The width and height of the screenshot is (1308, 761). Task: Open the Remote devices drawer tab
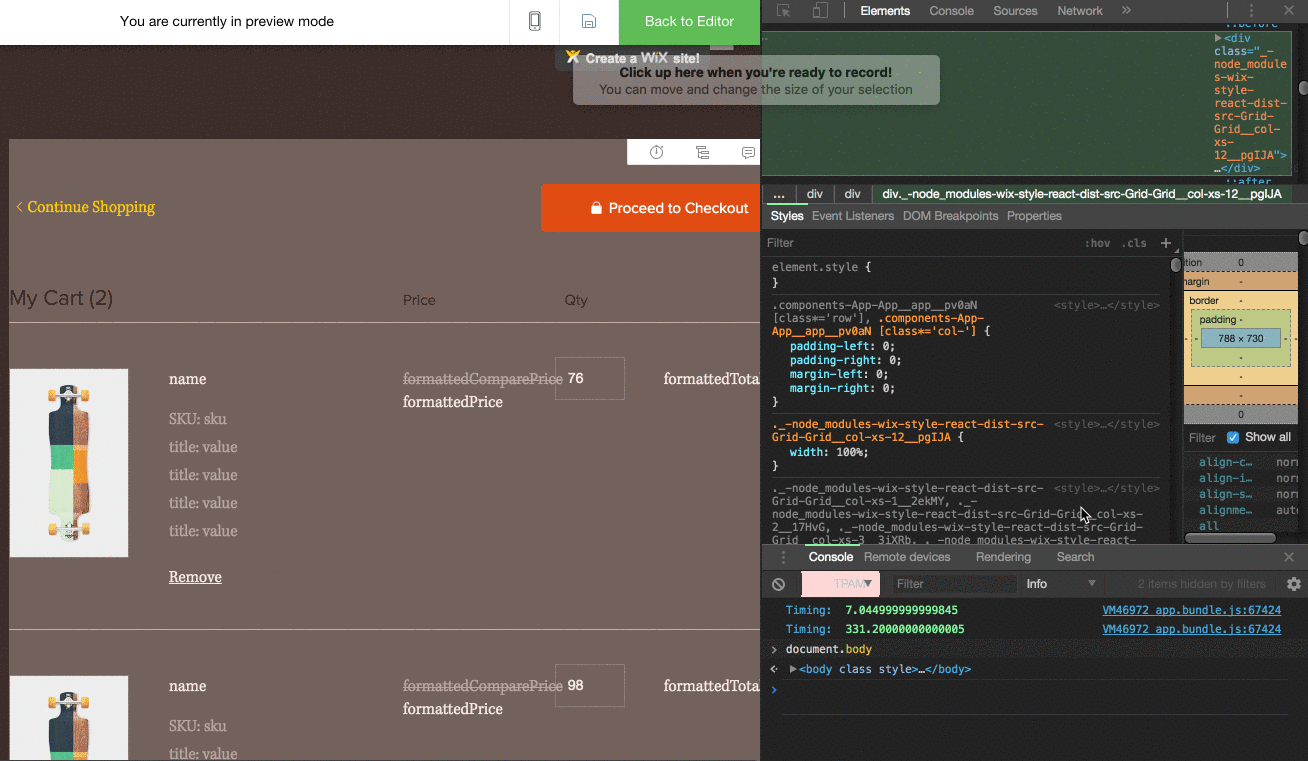(x=907, y=557)
